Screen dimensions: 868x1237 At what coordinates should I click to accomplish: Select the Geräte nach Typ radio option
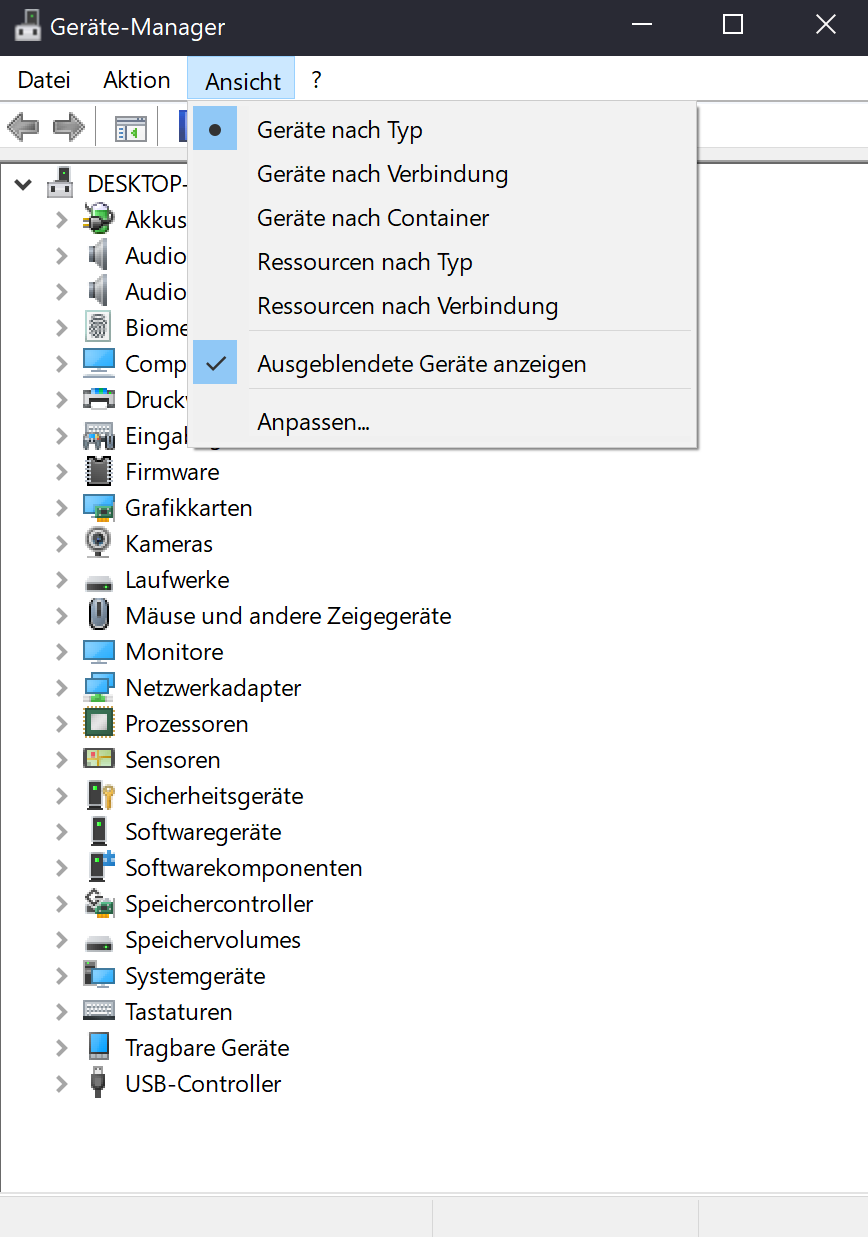tap(339, 130)
